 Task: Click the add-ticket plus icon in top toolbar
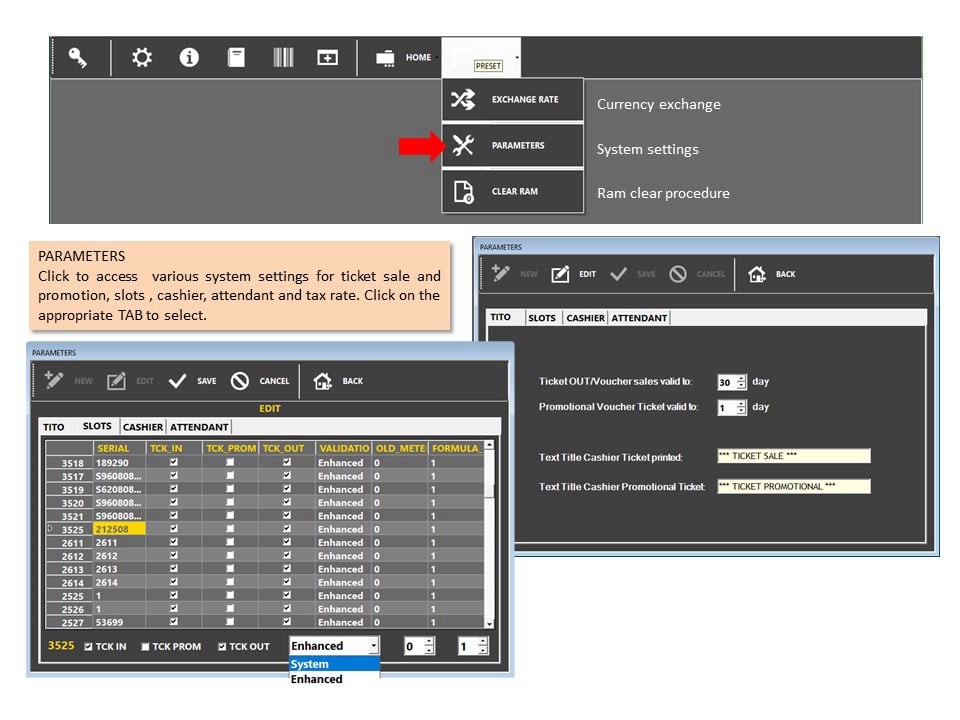[x=328, y=58]
